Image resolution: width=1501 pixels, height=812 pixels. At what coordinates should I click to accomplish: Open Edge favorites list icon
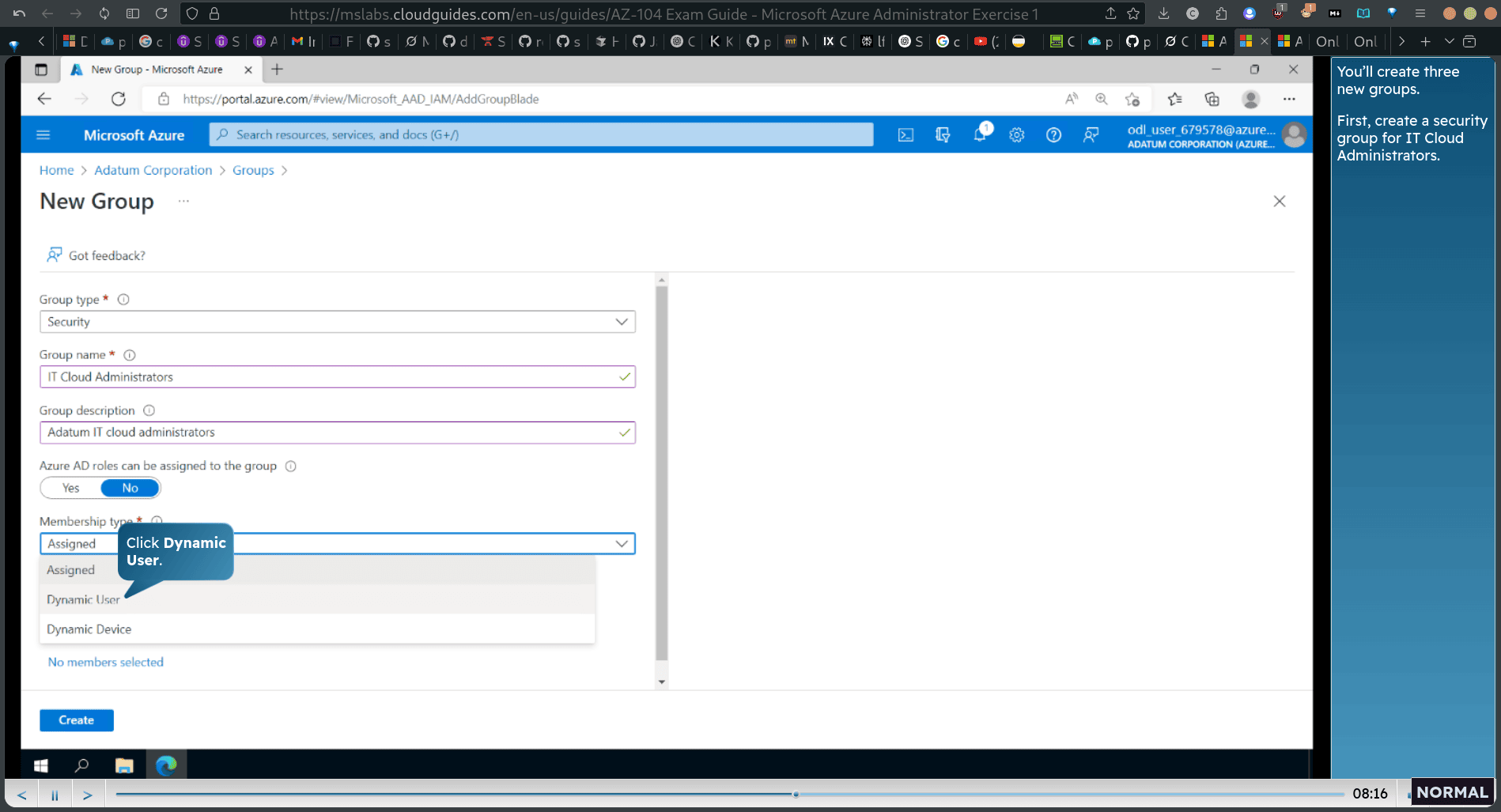pyautogui.click(x=1174, y=99)
